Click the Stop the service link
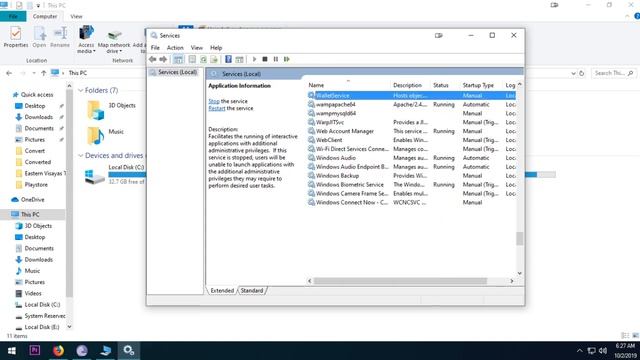Screen dimensions: 640x360 point(214,101)
